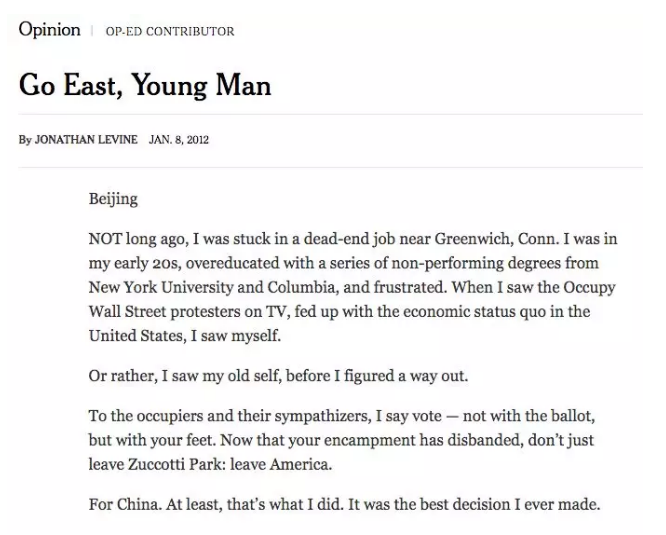
Task: Click the Beijing dateline
Action: point(113,198)
